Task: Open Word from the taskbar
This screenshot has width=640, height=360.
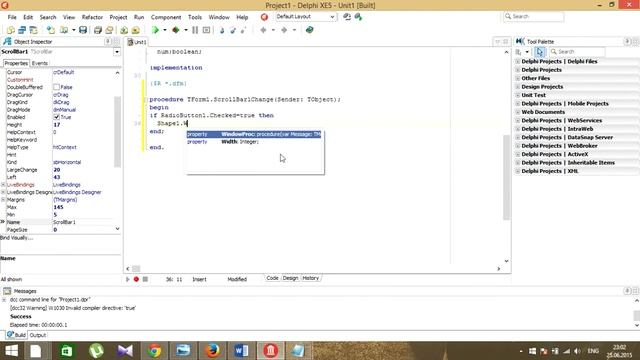Action: click(x=241, y=350)
